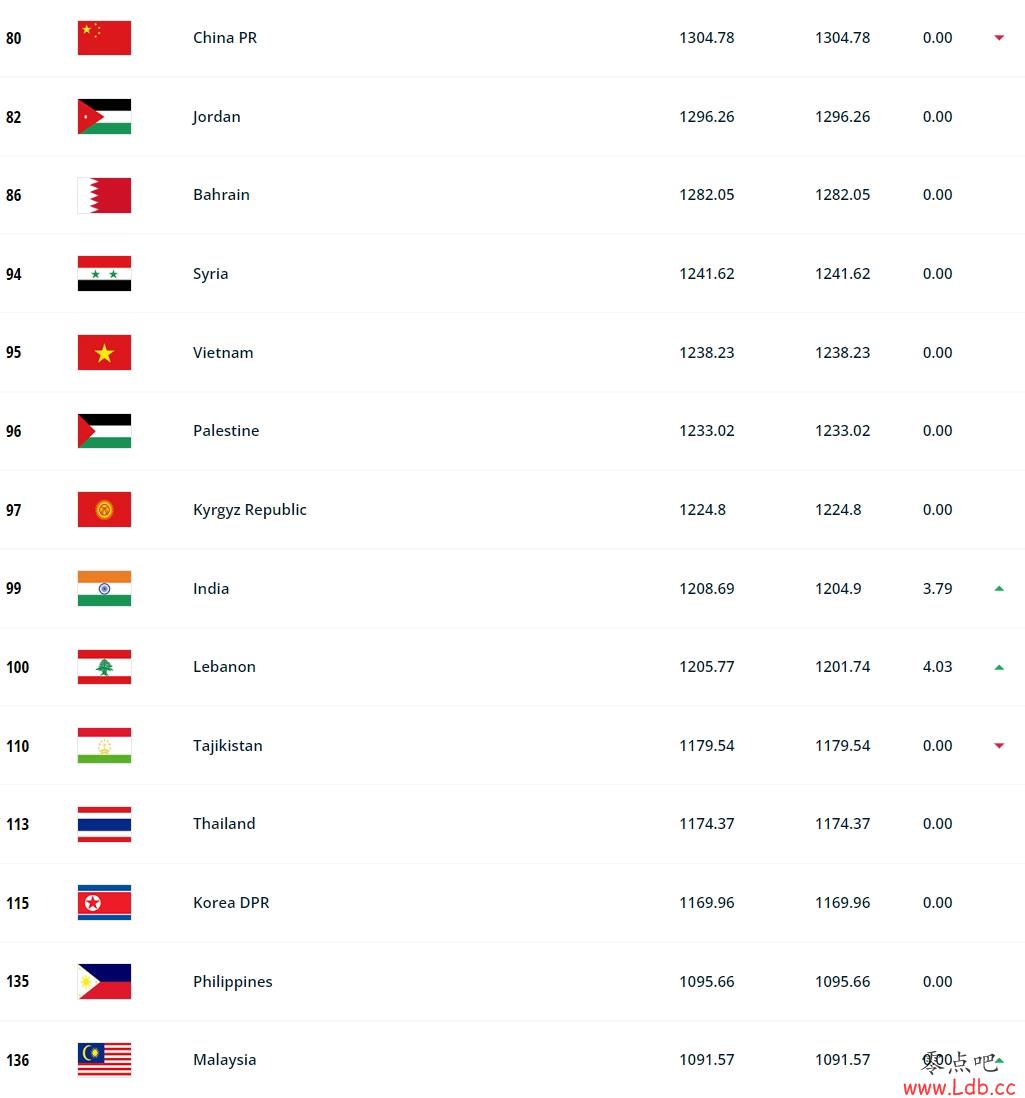Image resolution: width=1025 pixels, height=1098 pixels.
Task: Open the Thailand team link
Action: [224, 824]
